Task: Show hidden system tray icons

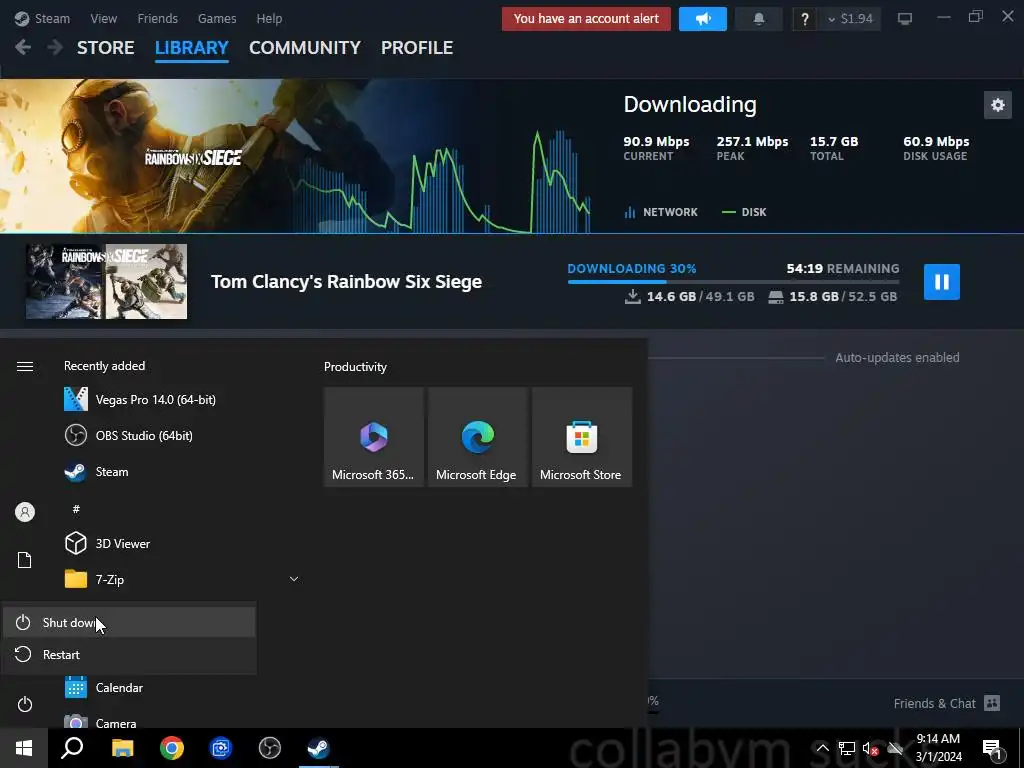Action: coord(822,748)
